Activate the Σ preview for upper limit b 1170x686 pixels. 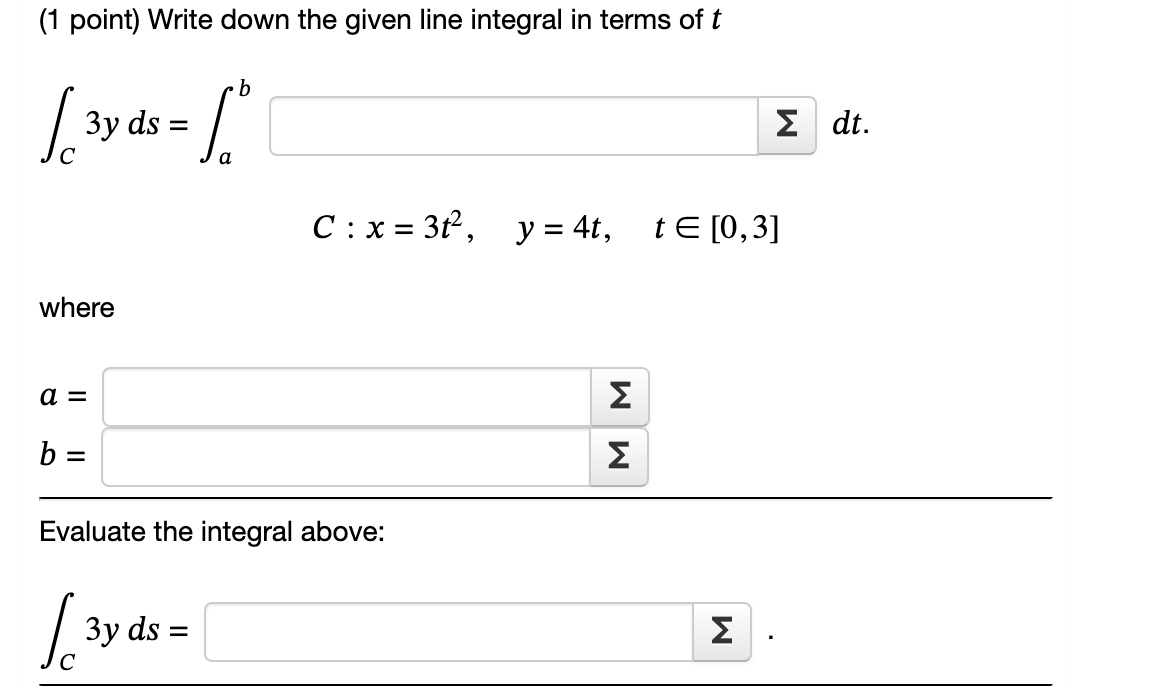[x=618, y=457]
